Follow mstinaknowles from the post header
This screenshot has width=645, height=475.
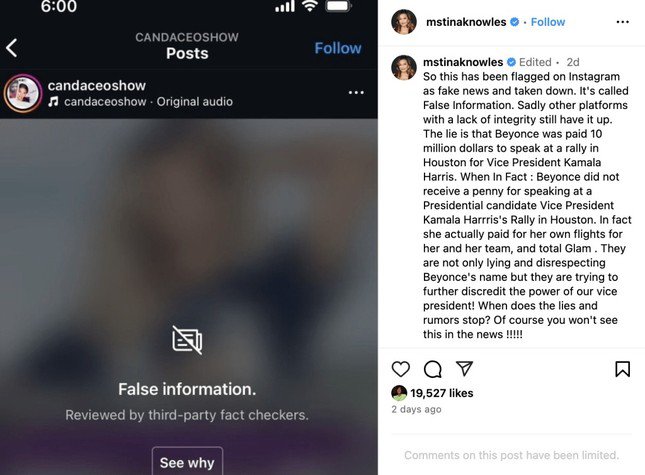click(x=548, y=22)
